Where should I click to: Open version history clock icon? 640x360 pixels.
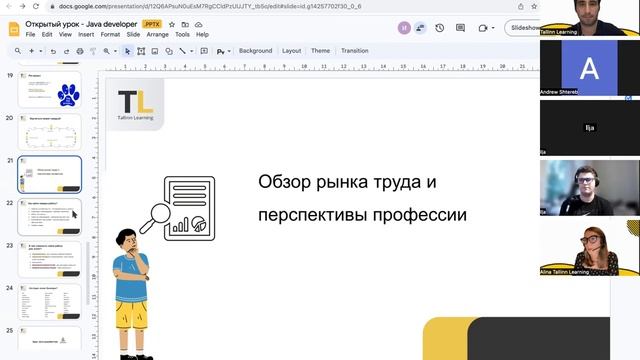[440, 28]
